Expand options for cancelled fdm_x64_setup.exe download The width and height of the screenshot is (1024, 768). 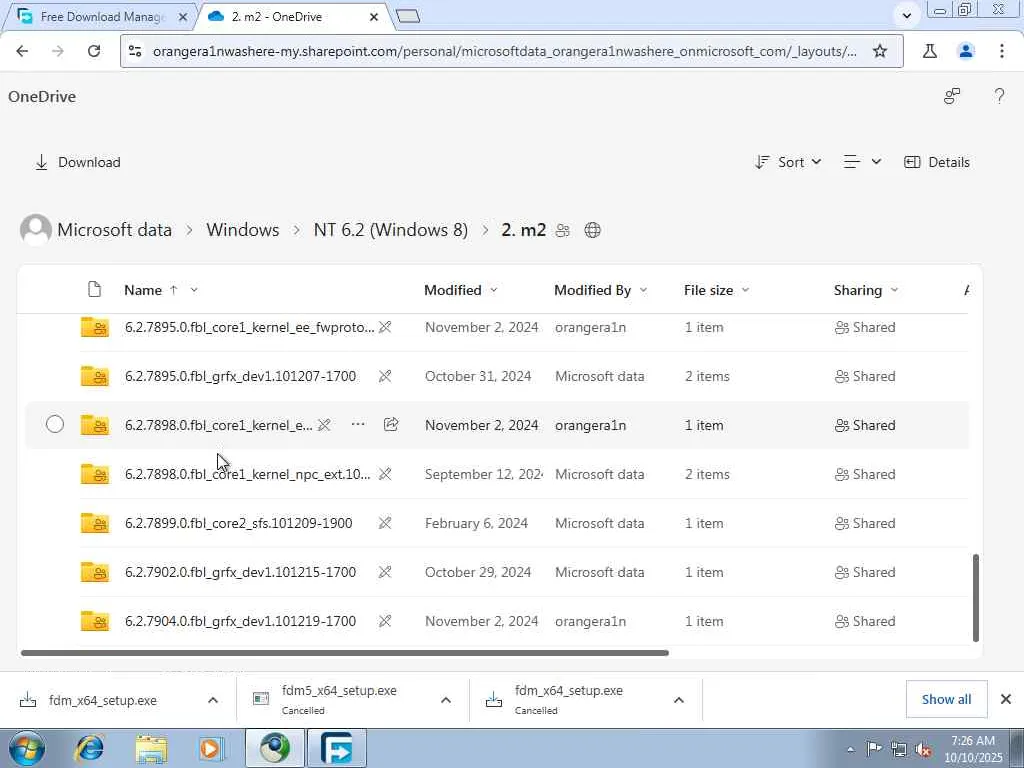(679, 700)
